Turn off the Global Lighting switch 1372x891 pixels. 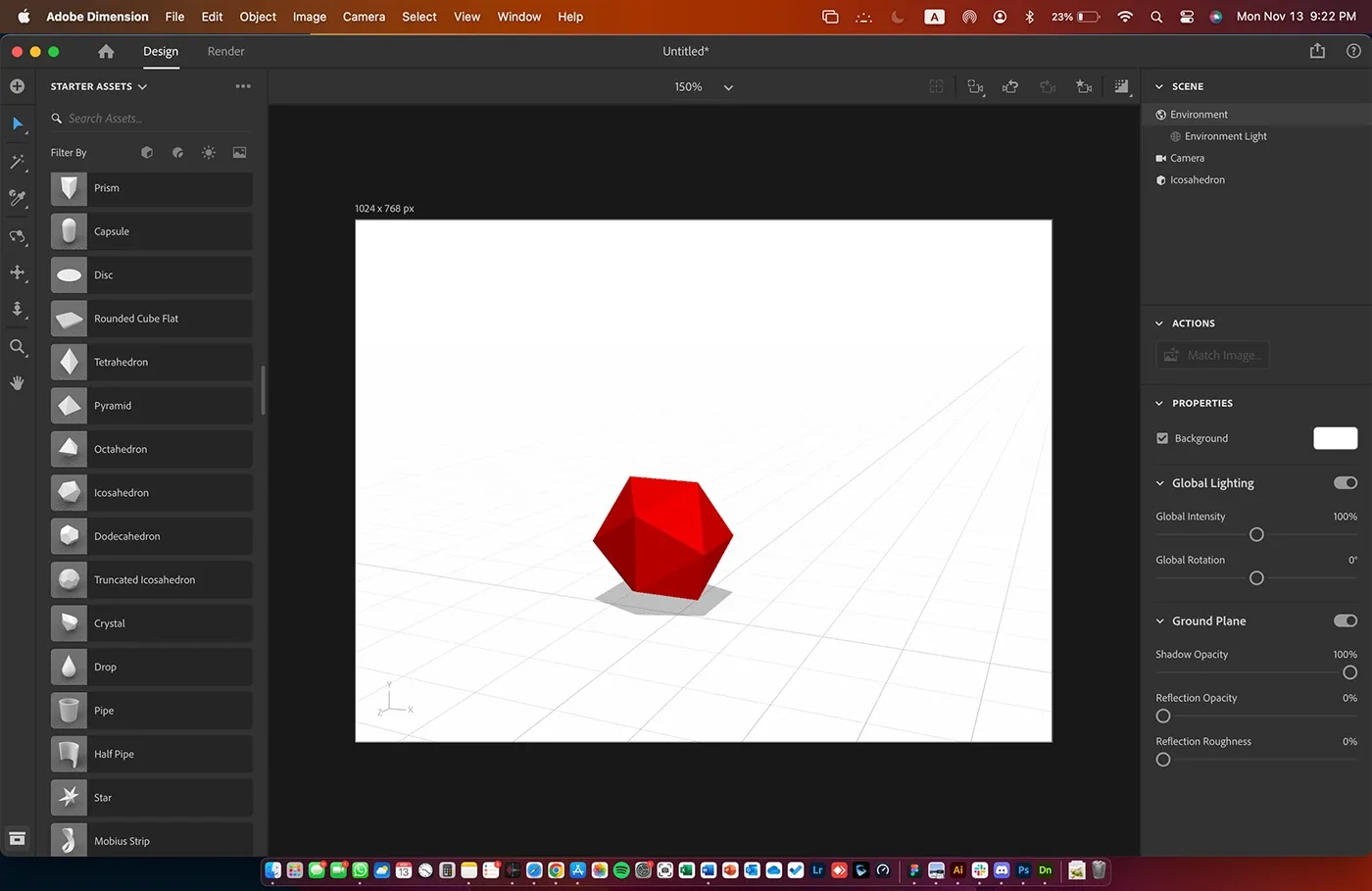[1346, 483]
